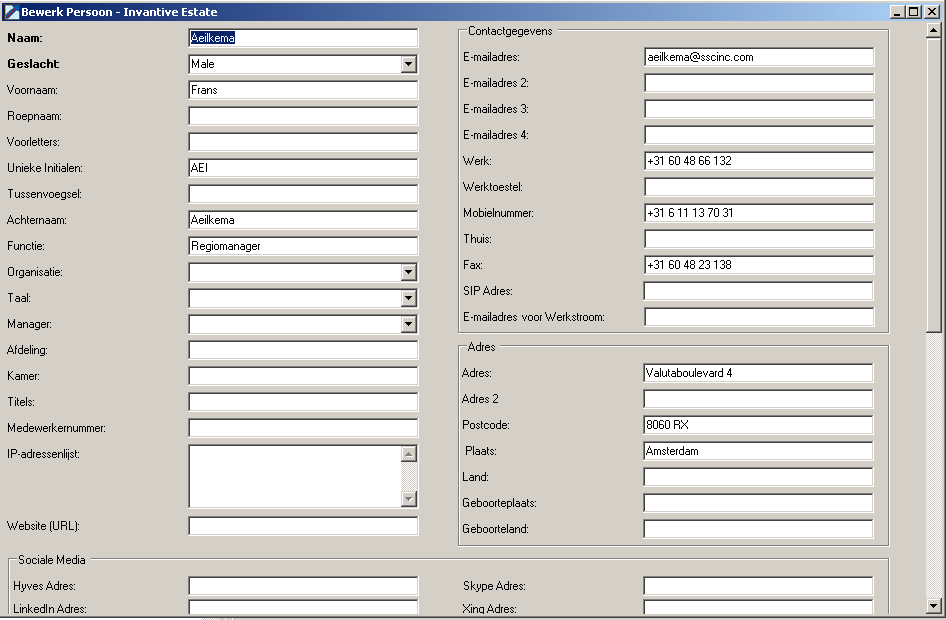Screen dimensions: 946x620
Task: Focus the Land input field
Action: (x=758, y=476)
